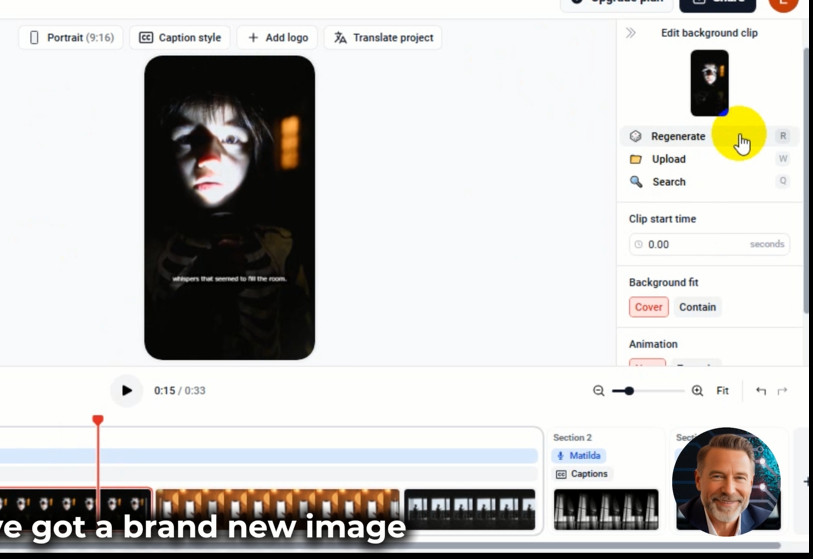Select the selected face clip in the timeline

click(x=75, y=509)
